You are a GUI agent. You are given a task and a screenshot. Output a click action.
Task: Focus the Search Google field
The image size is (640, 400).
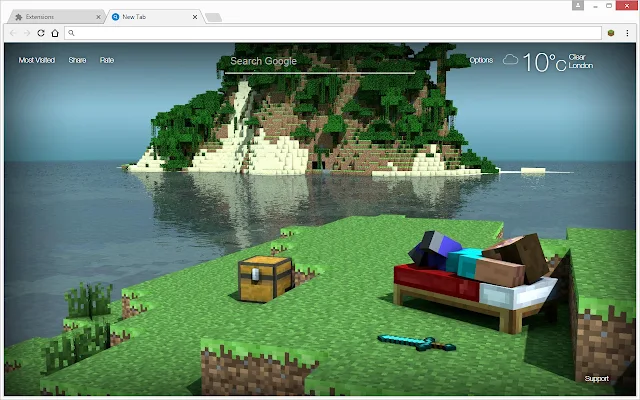[320, 62]
